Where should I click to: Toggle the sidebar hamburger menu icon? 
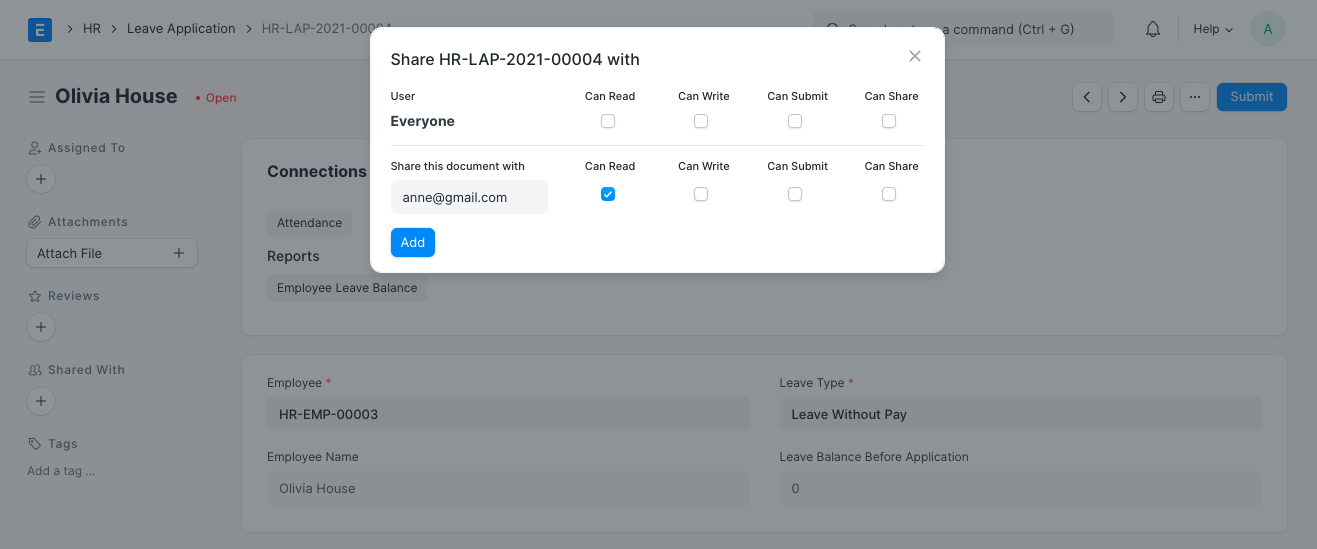click(37, 97)
